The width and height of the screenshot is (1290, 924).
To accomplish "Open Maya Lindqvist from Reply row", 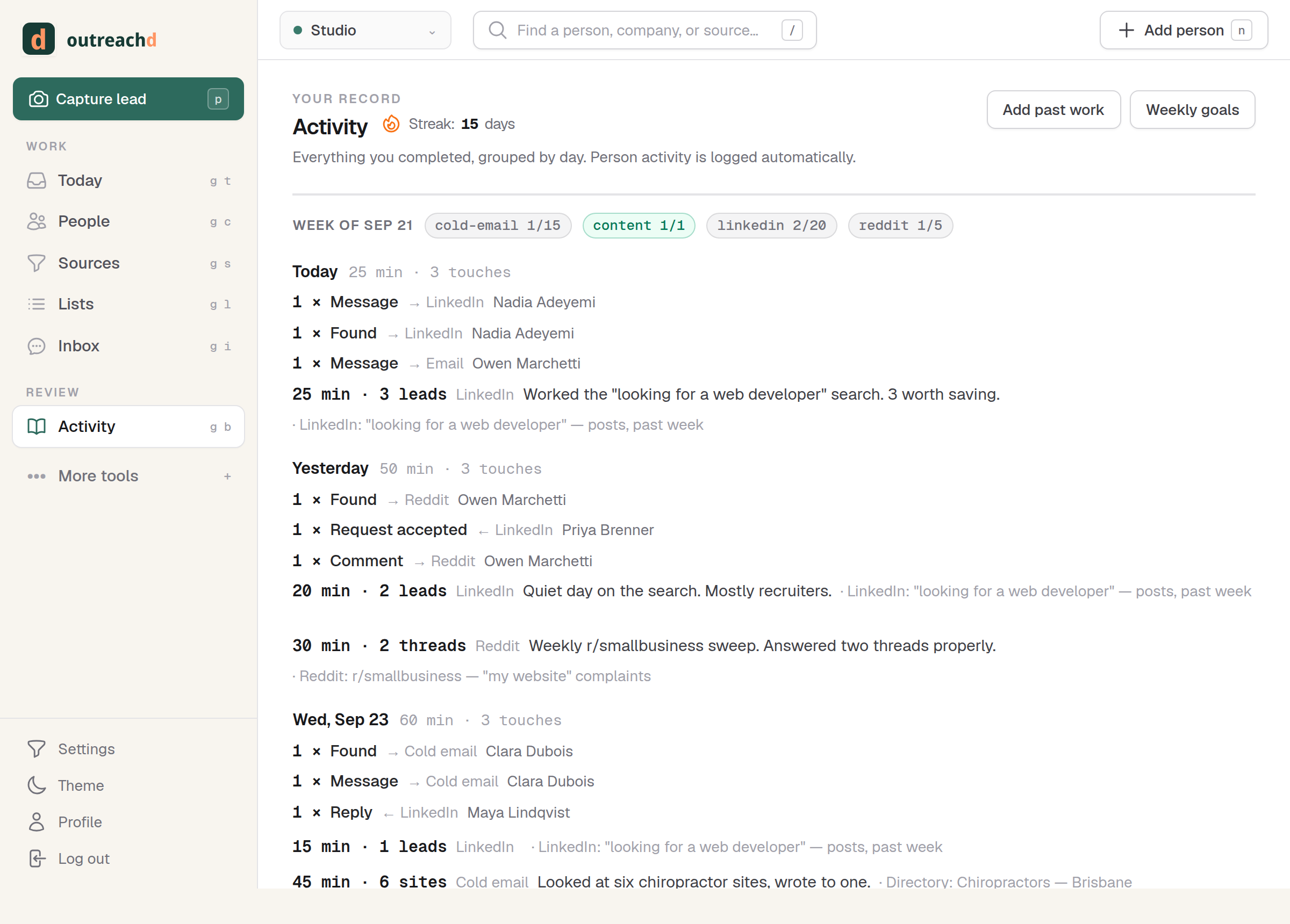I will click(518, 813).
